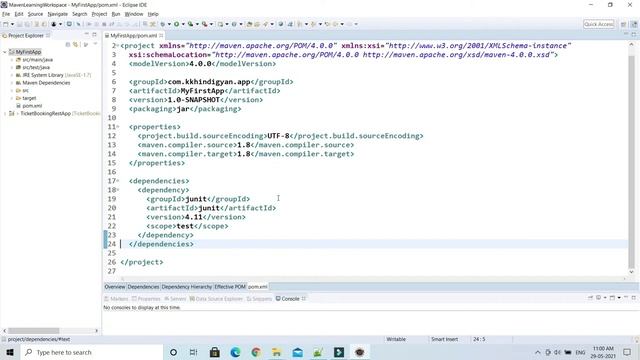Open the Run menu

(x=116, y=14)
